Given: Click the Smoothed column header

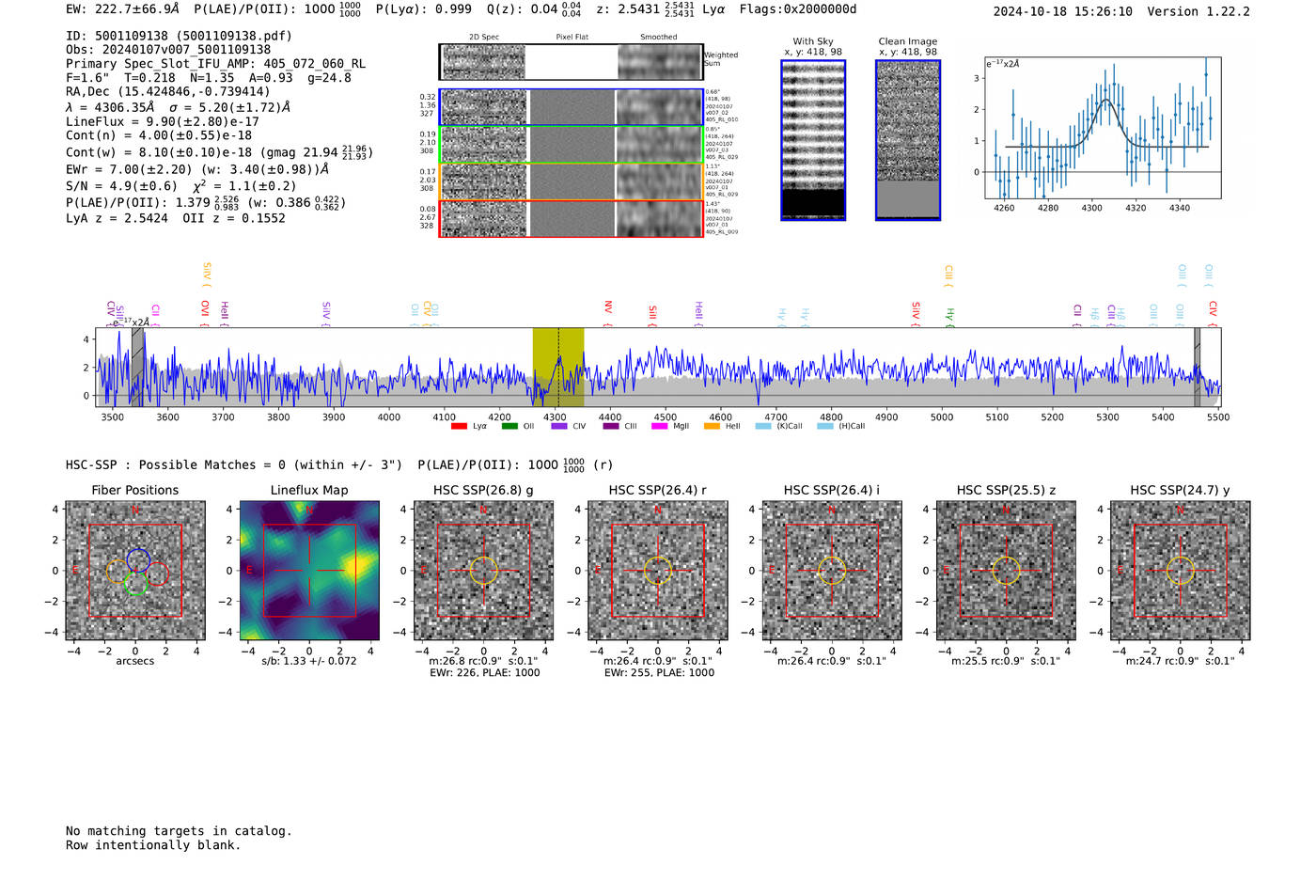Looking at the screenshot, I should point(658,38).
